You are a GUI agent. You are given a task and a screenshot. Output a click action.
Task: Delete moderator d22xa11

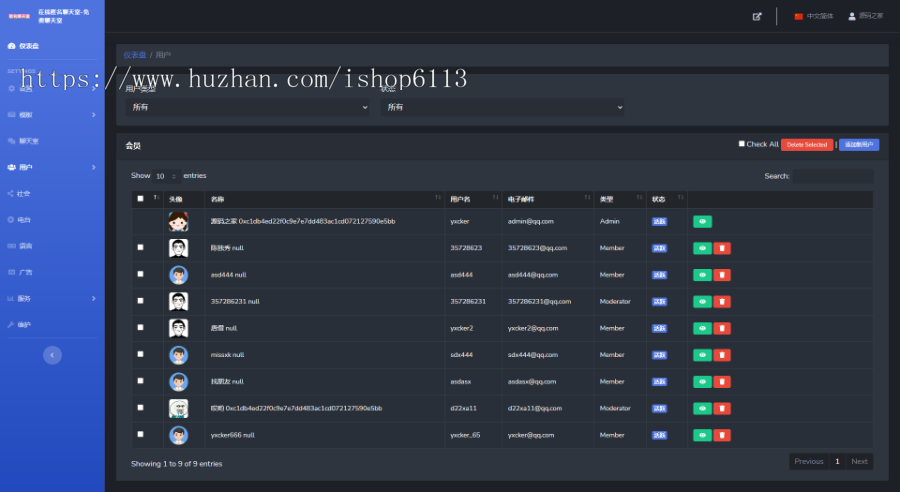722,408
